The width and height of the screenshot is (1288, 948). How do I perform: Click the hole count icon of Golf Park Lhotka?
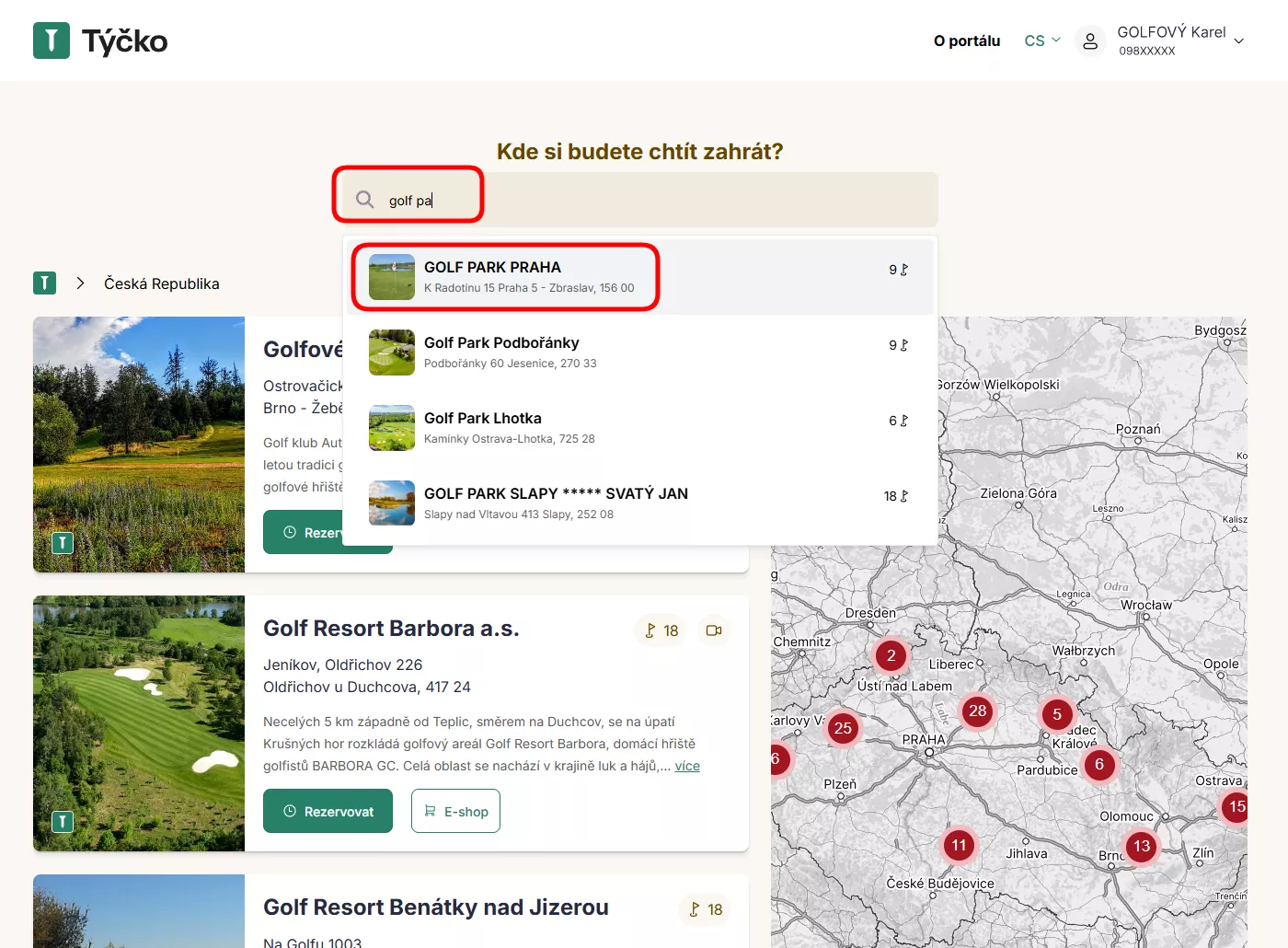pos(904,421)
